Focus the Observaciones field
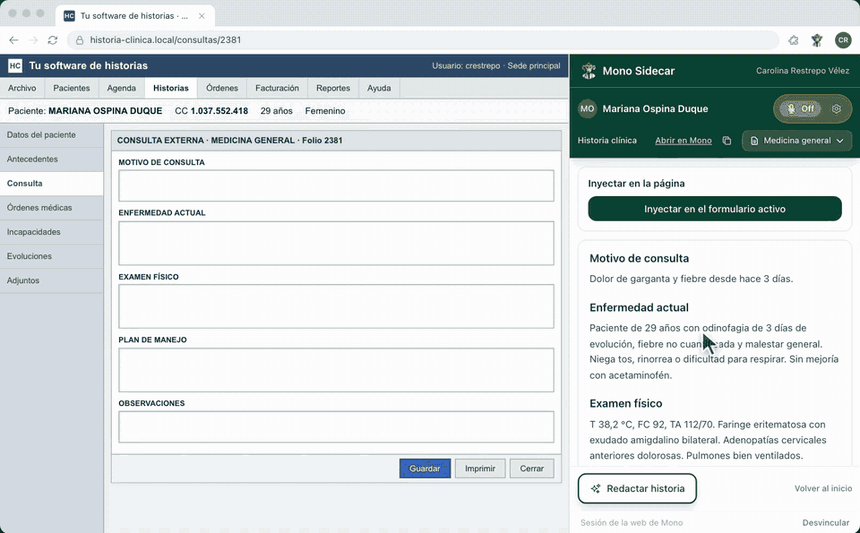The height and width of the screenshot is (533, 860). pyautogui.click(x=336, y=427)
